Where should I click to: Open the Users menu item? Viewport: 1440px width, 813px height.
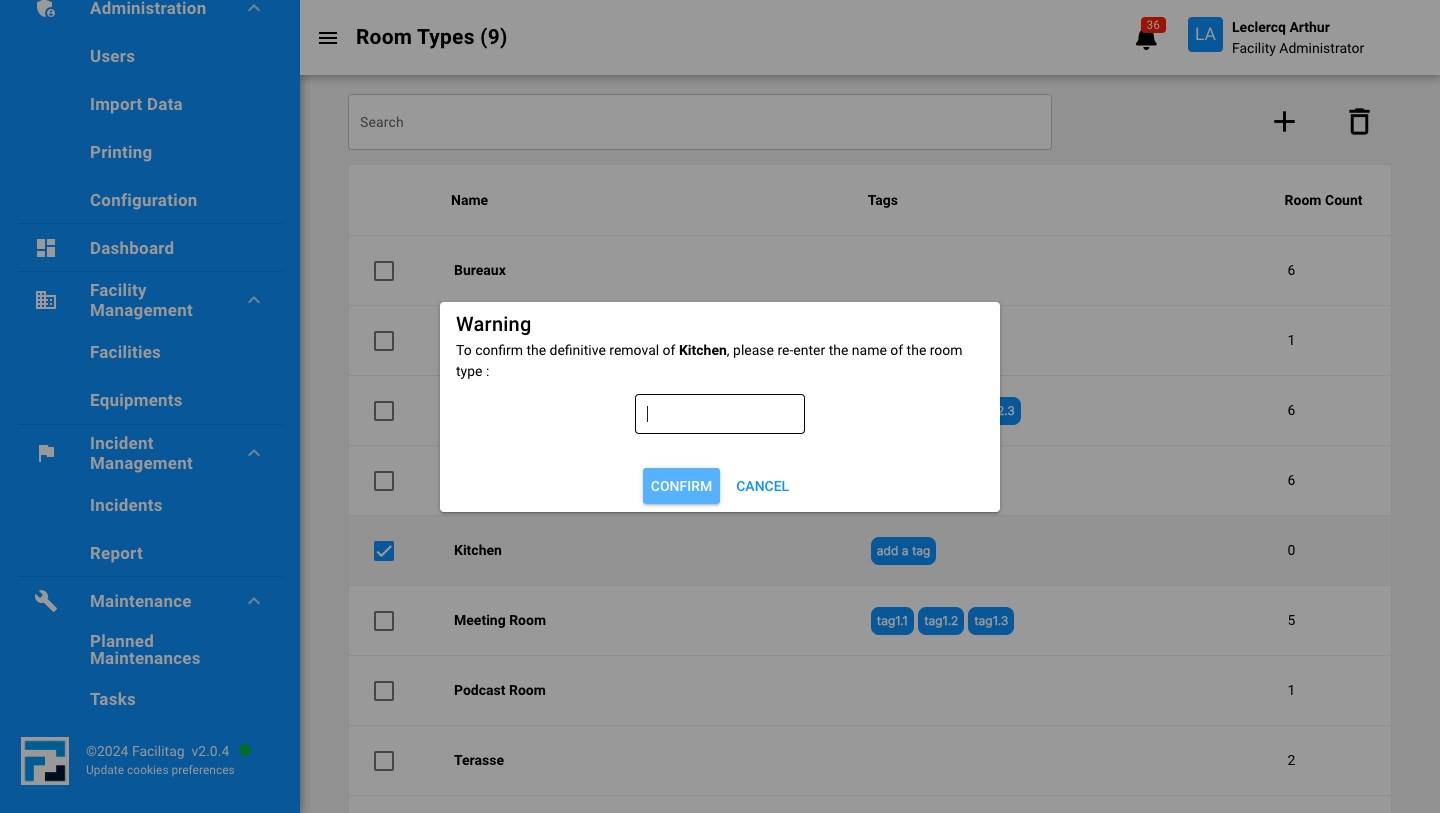(112, 56)
